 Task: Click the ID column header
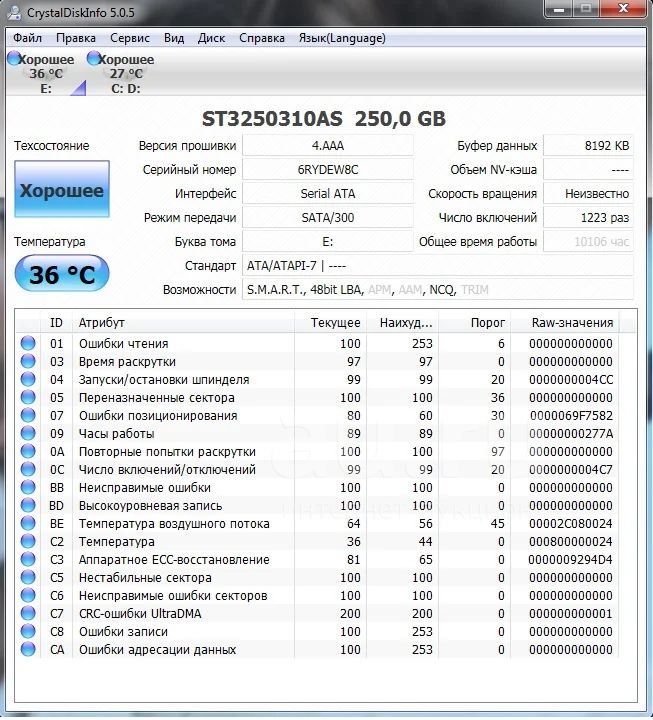[56, 323]
